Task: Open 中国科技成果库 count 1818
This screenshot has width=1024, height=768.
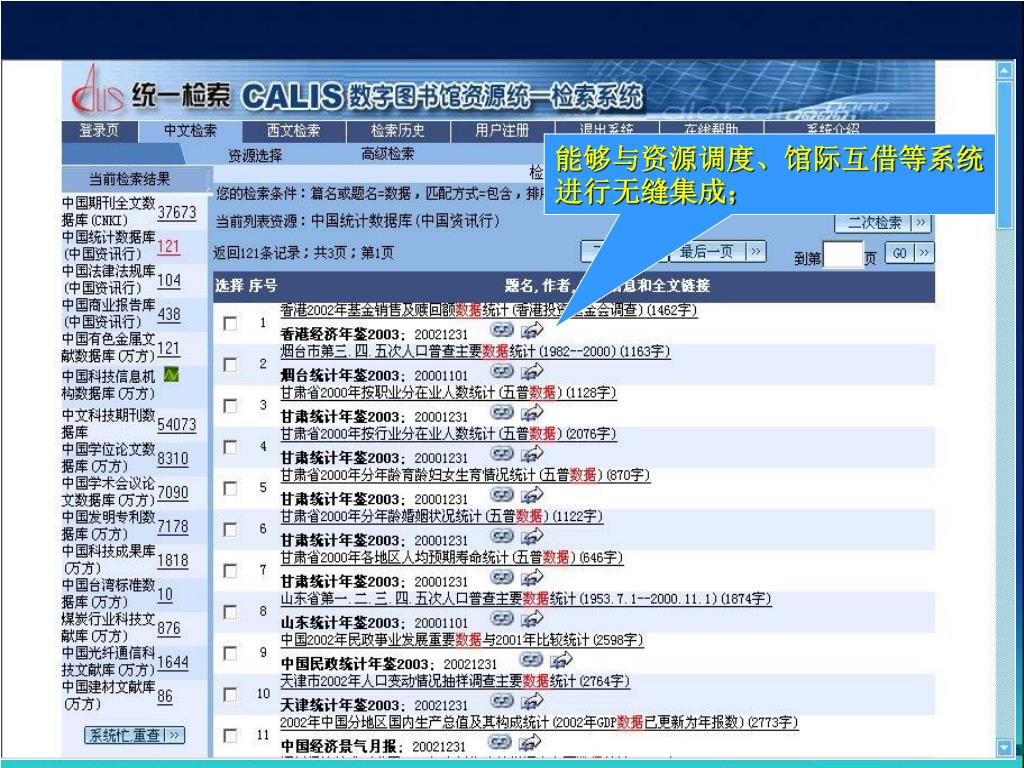Action: pyautogui.click(x=172, y=560)
